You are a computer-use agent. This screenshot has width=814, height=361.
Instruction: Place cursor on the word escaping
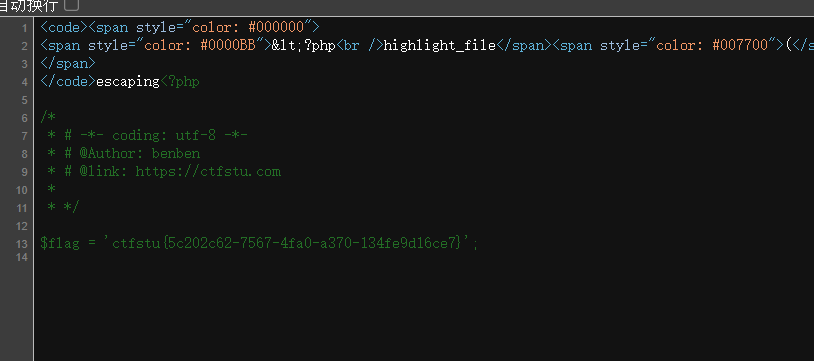(x=128, y=82)
